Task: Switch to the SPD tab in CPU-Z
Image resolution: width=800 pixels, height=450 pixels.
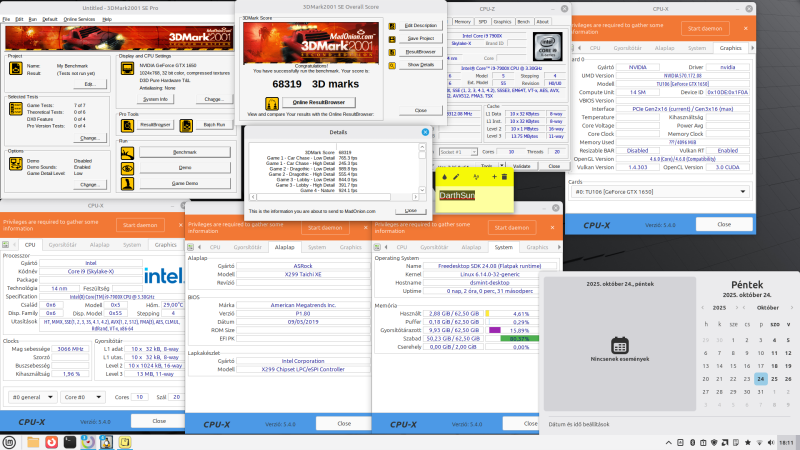Action: point(483,22)
